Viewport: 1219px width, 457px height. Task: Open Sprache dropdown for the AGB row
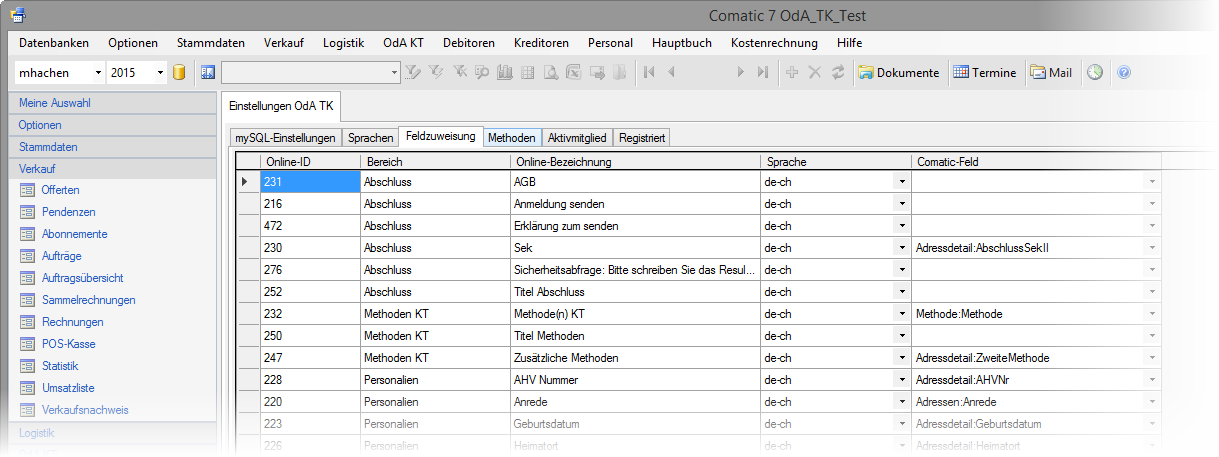coord(901,182)
